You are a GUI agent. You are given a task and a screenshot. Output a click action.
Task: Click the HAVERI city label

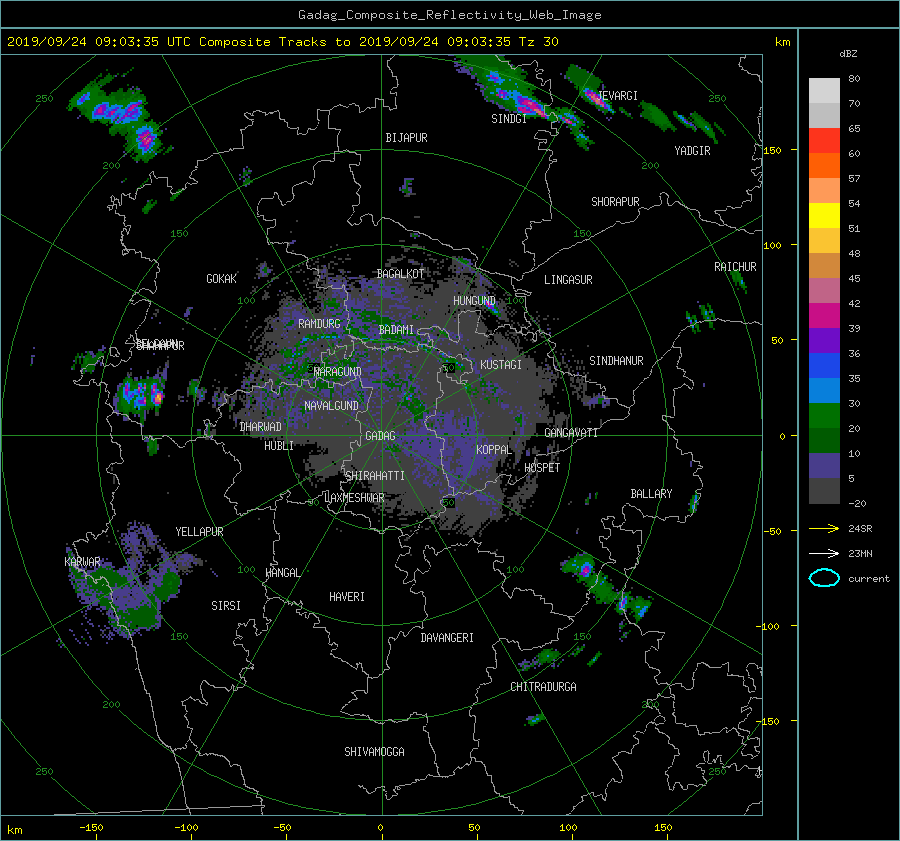pyautogui.click(x=347, y=597)
